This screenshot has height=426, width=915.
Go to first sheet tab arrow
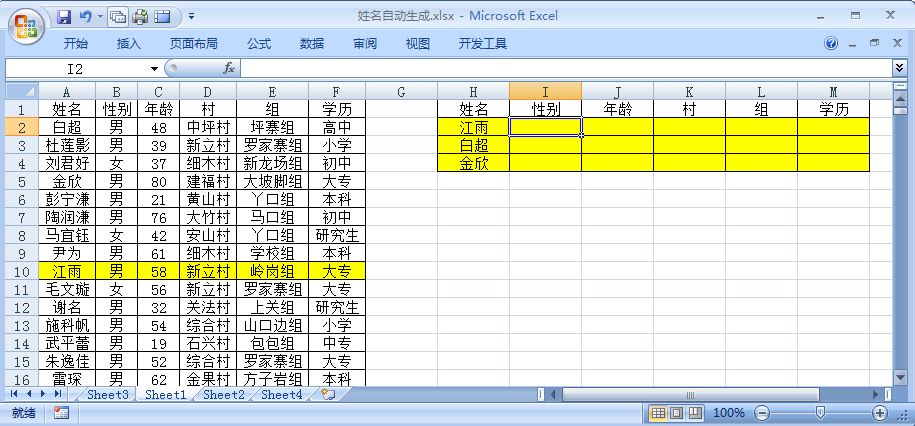click(x=13, y=394)
